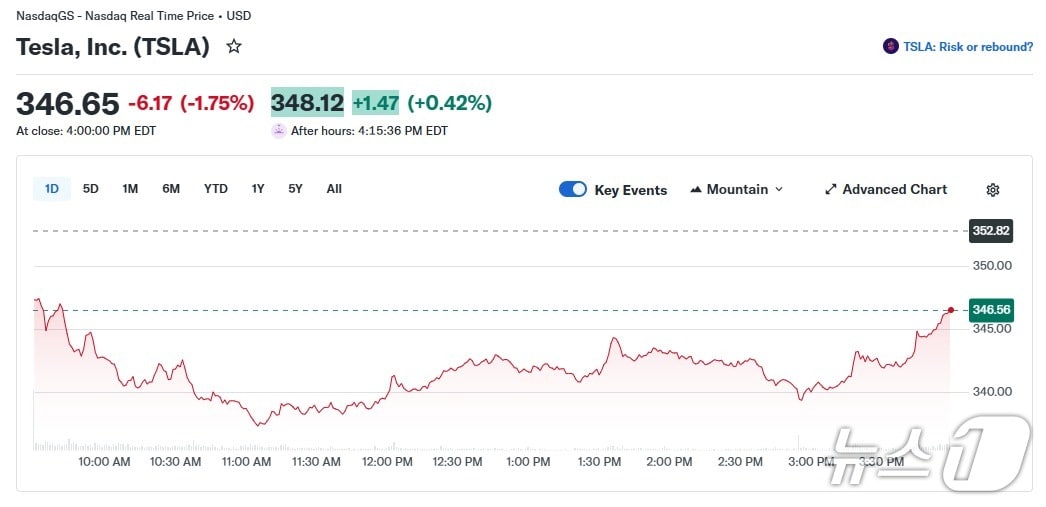Select the 1M chart range
This screenshot has width=1046, height=507.
point(130,188)
